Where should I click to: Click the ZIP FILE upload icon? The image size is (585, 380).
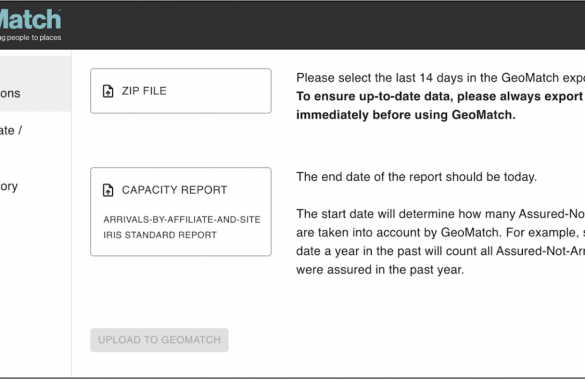coord(108,91)
